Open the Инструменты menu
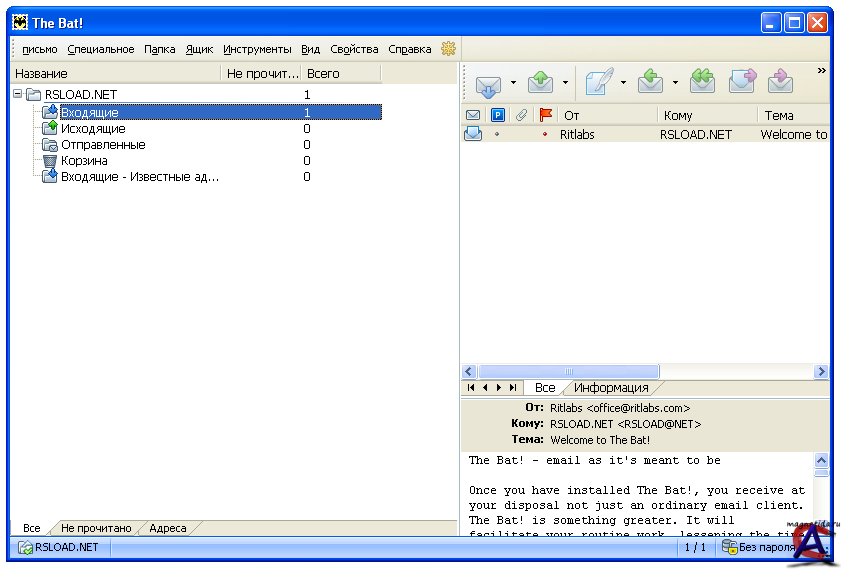 [257, 49]
